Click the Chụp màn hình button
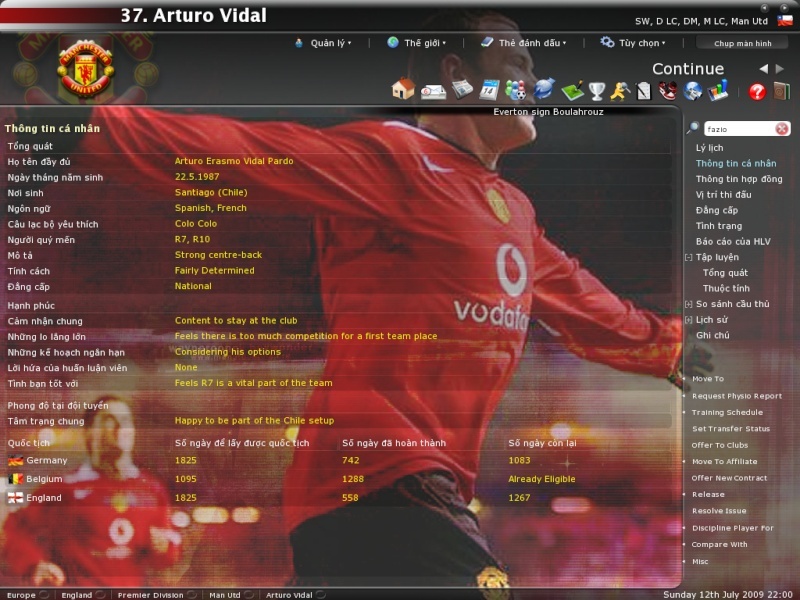The height and width of the screenshot is (600, 800). [742, 43]
